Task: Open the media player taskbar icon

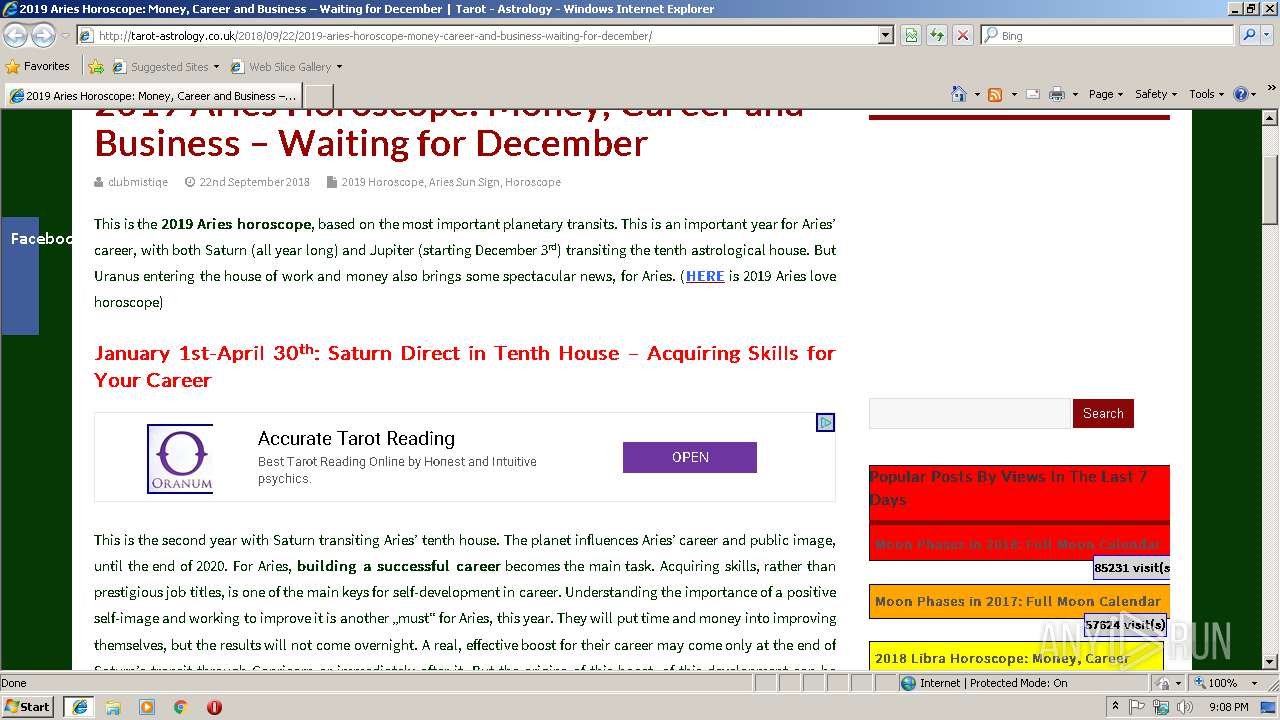Action: pos(147,706)
